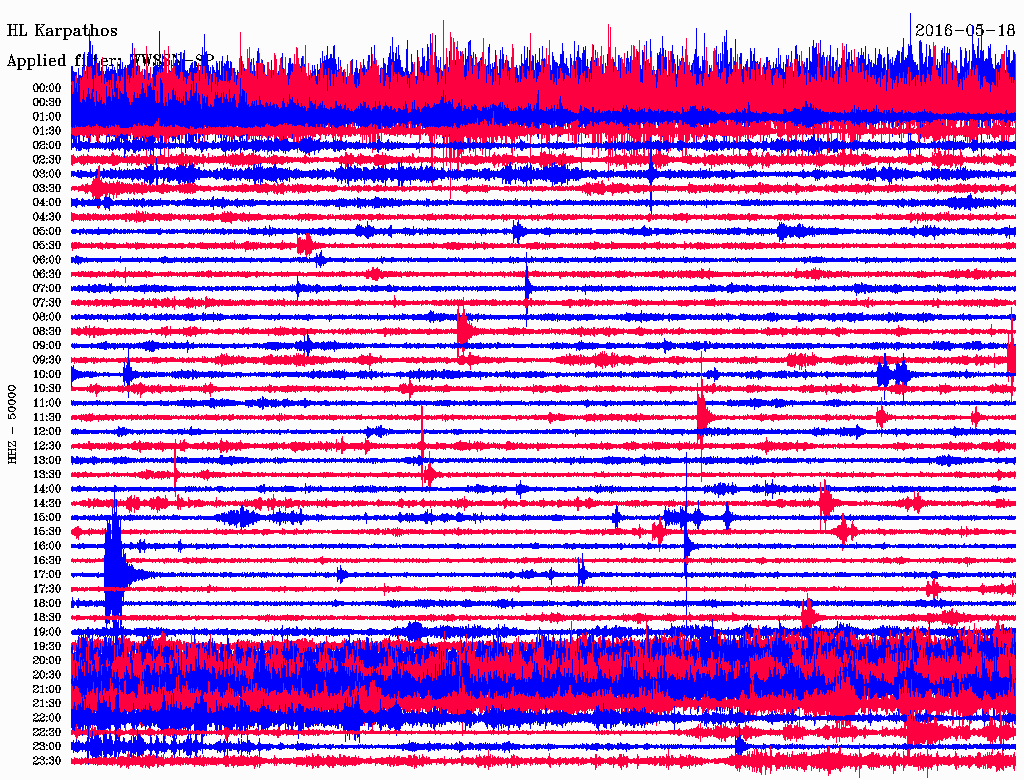Screen dimensions: 1024x780
Task: Select the 07:00 time label
Action: pyautogui.click(x=46, y=288)
